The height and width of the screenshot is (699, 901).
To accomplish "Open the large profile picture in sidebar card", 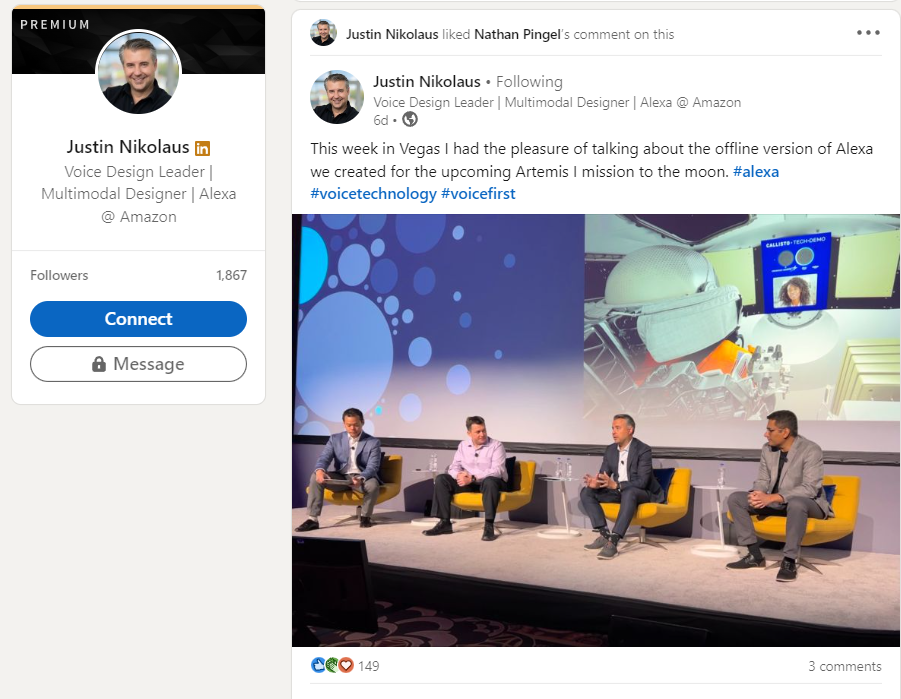I will (138, 72).
